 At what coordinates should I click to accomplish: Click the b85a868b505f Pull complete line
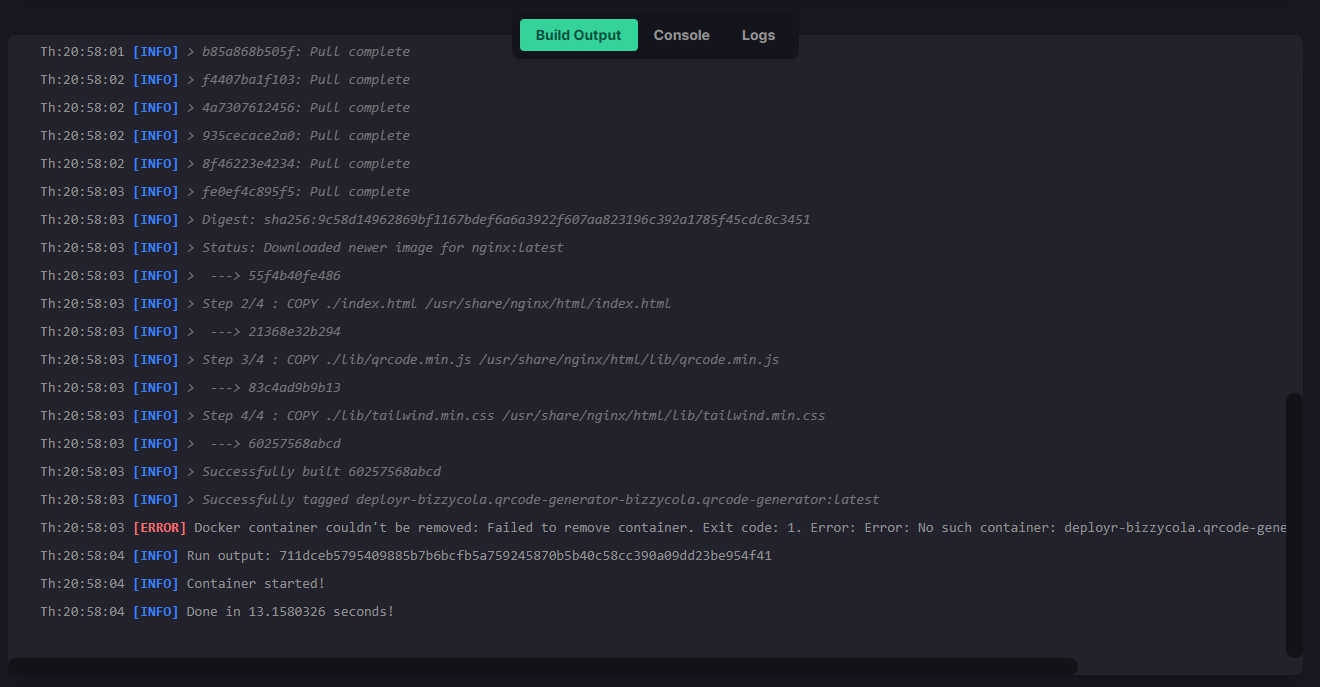305,51
